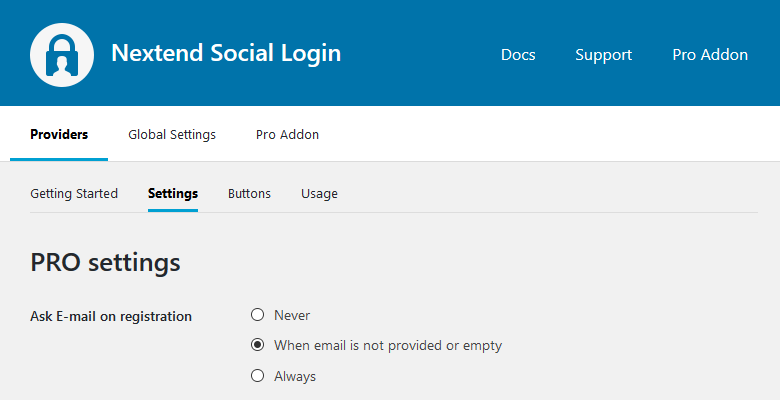Image resolution: width=780 pixels, height=400 pixels.
Task: Click the "Always" option label text
Action: [x=295, y=377]
